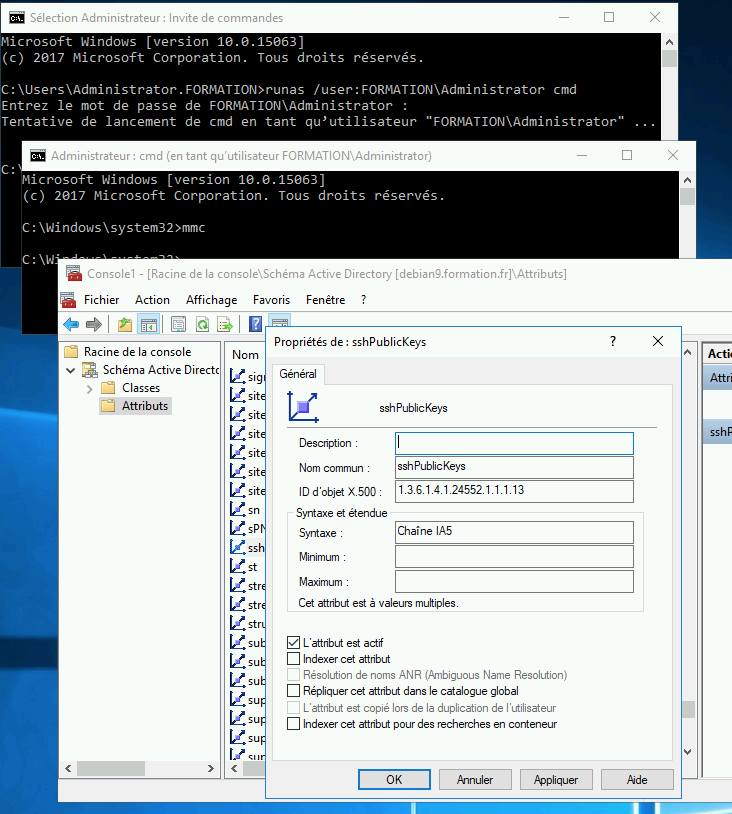
Task: Close the Propriétés de sshPublicKeys dialog
Action: click(x=658, y=341)
